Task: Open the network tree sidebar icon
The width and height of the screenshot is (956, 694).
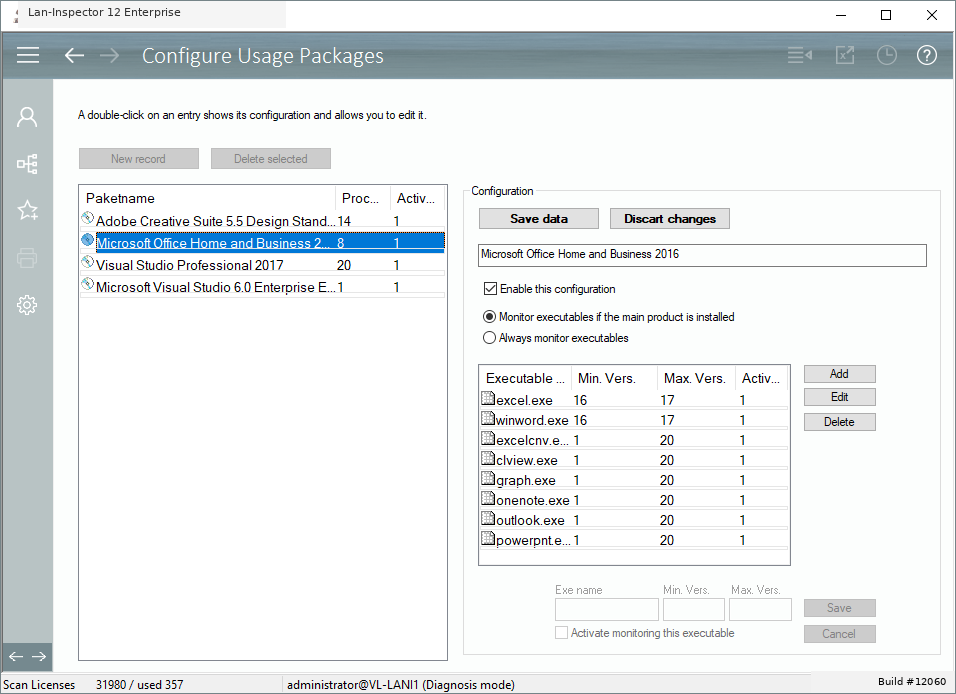Action: coord(27,163)
